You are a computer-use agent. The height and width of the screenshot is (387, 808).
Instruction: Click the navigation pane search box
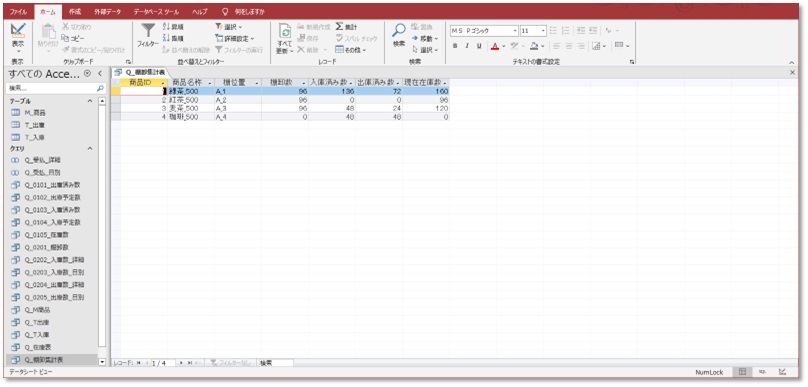56,89
